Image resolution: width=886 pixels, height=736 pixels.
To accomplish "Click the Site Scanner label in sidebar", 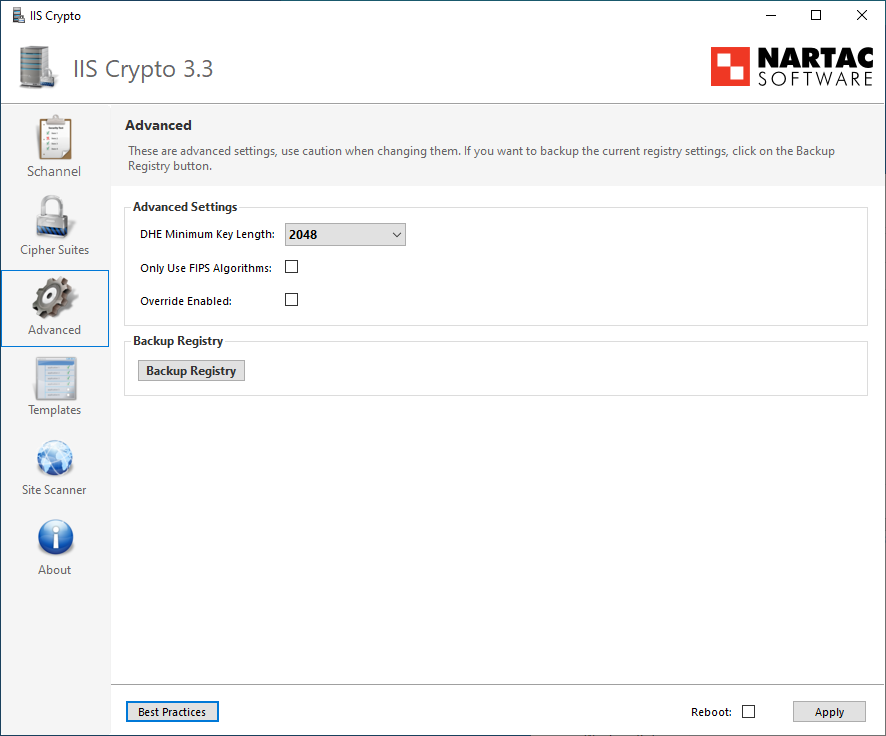I will pos(54,490).
